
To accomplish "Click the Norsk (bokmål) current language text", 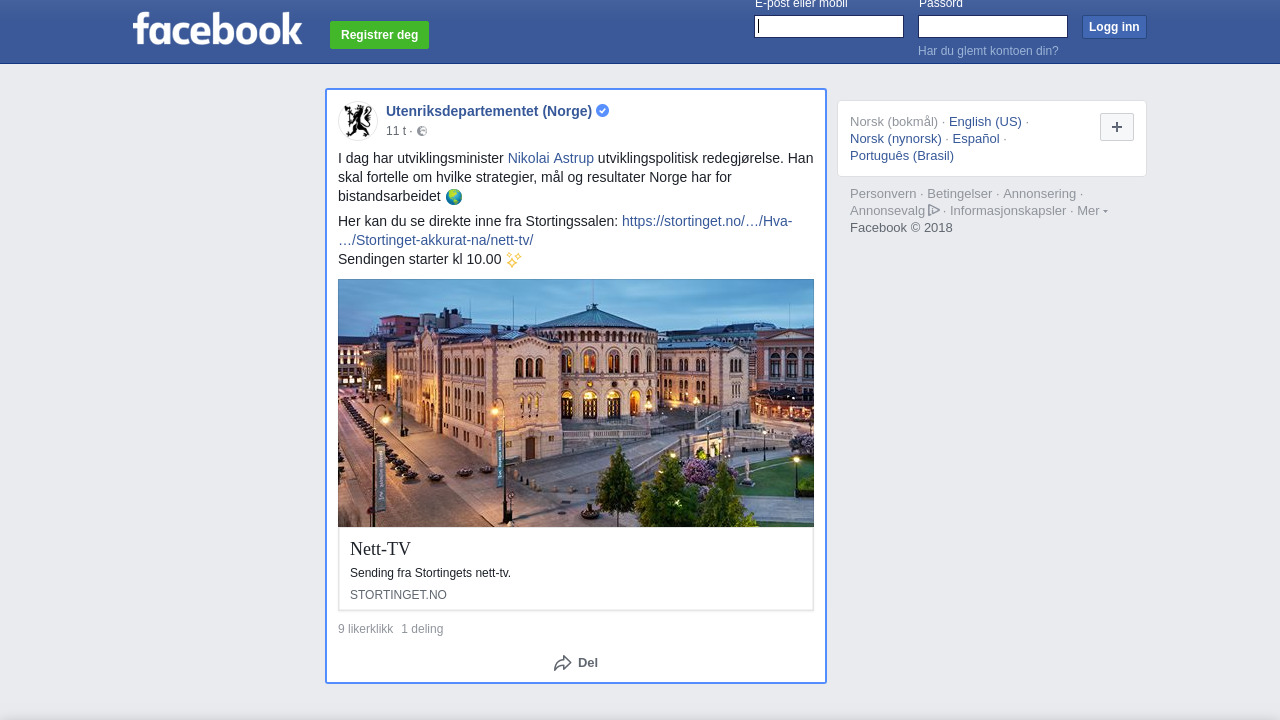I will coord(894,122).
